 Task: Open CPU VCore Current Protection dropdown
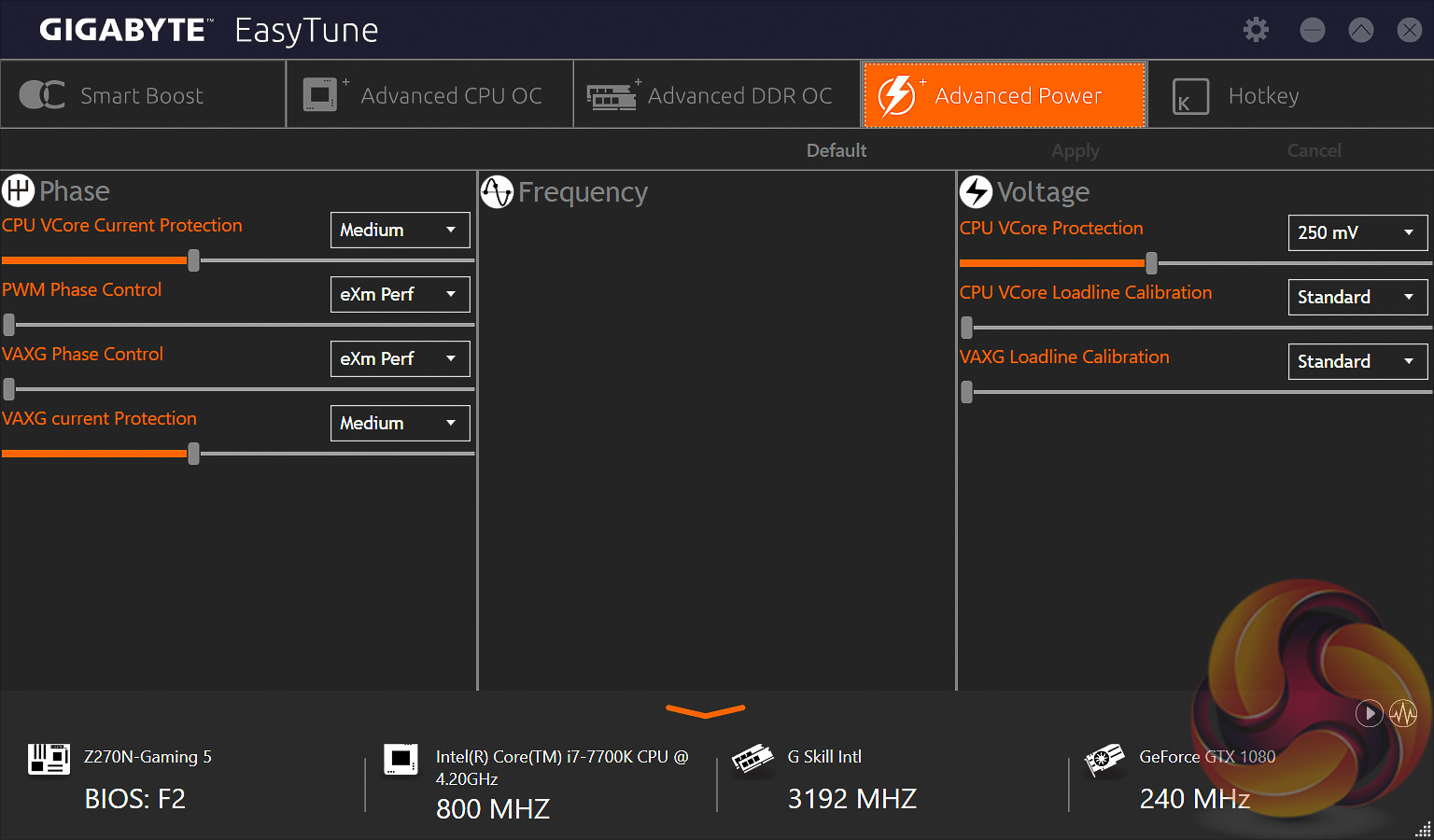[x=400, y=230]
